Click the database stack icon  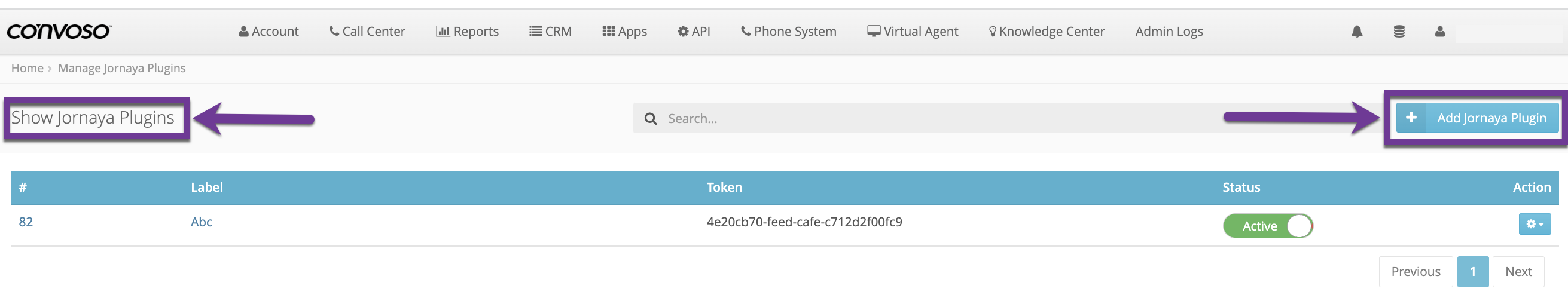pyautogui.click(x=1399, y=32)
